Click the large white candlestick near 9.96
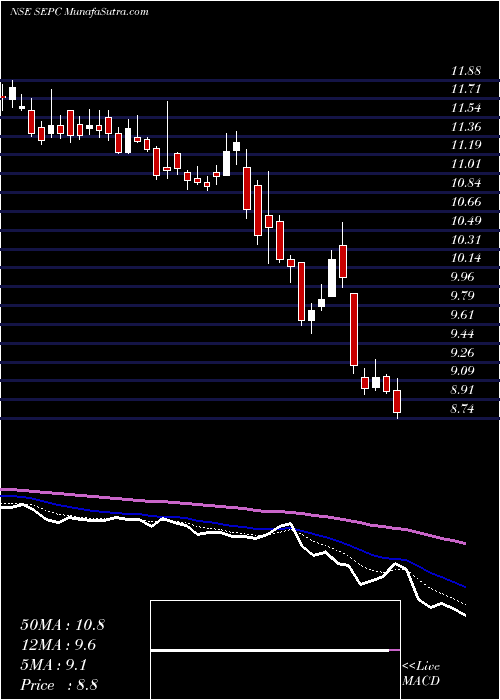 point(332,278)
